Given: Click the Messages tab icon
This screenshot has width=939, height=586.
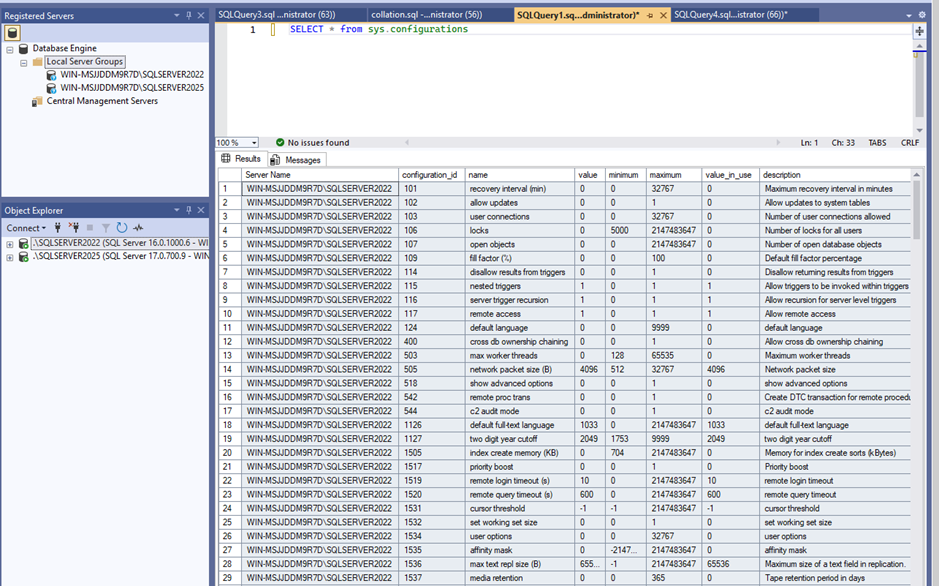Looking at the screenshot, I should pyautogui.click(x=275, y=160).
